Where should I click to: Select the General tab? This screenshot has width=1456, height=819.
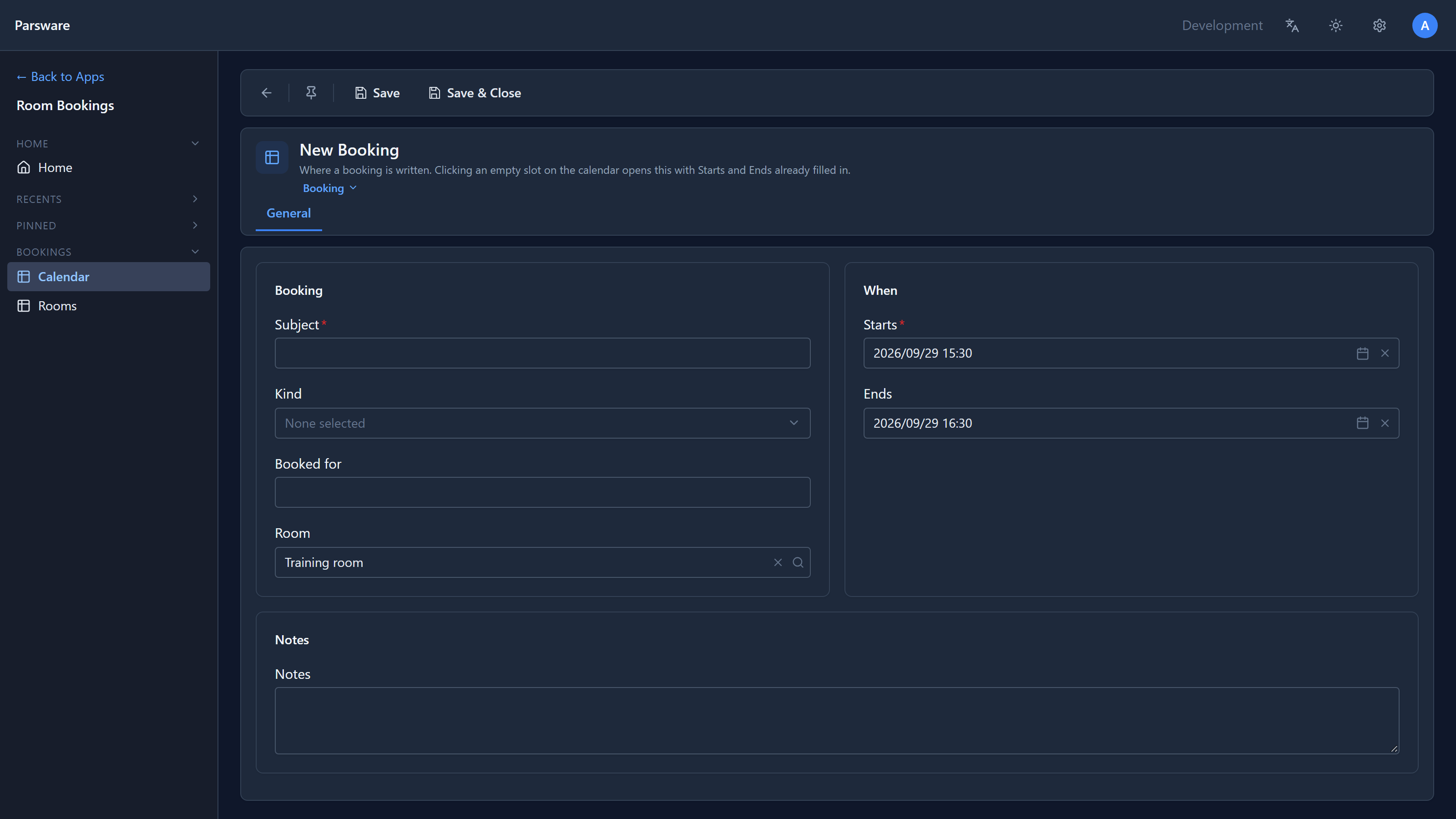click(288, 213)
